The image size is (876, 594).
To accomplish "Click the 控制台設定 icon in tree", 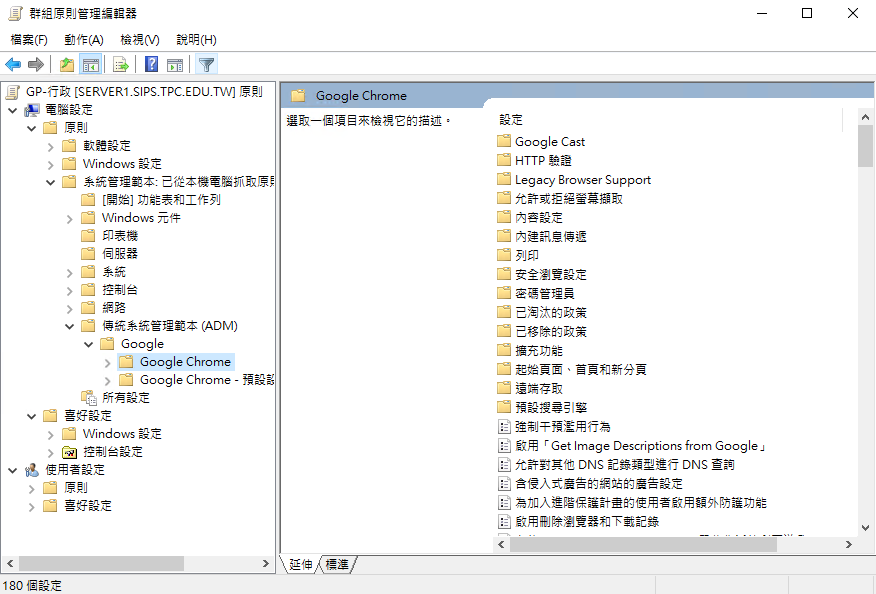I will click(x=69, y=452).
